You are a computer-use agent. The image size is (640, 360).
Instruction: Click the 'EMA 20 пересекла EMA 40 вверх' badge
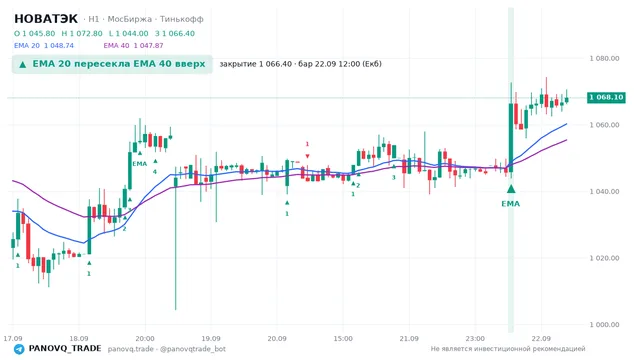tap(112, 64)
